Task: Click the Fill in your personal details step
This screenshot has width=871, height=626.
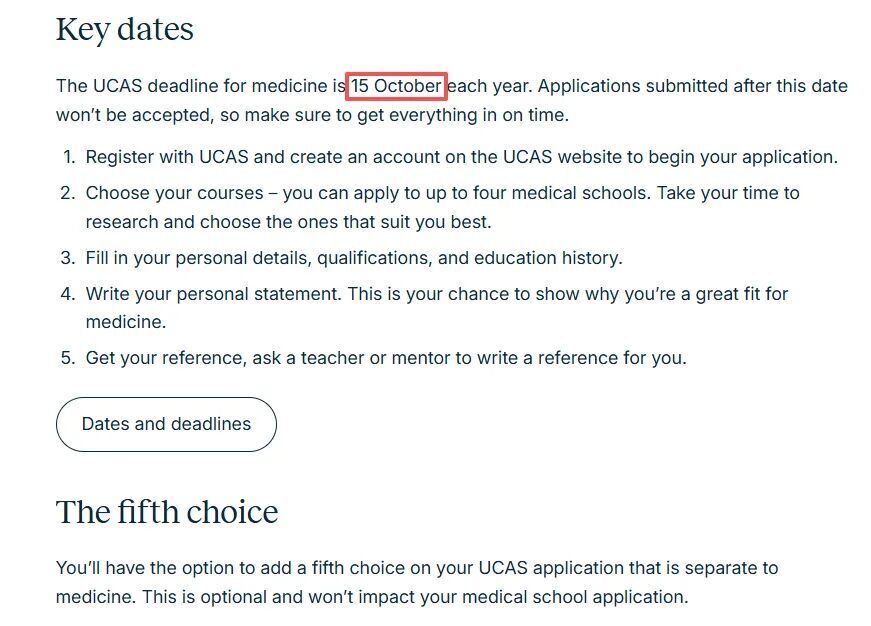Action: [x=353, y=258]
